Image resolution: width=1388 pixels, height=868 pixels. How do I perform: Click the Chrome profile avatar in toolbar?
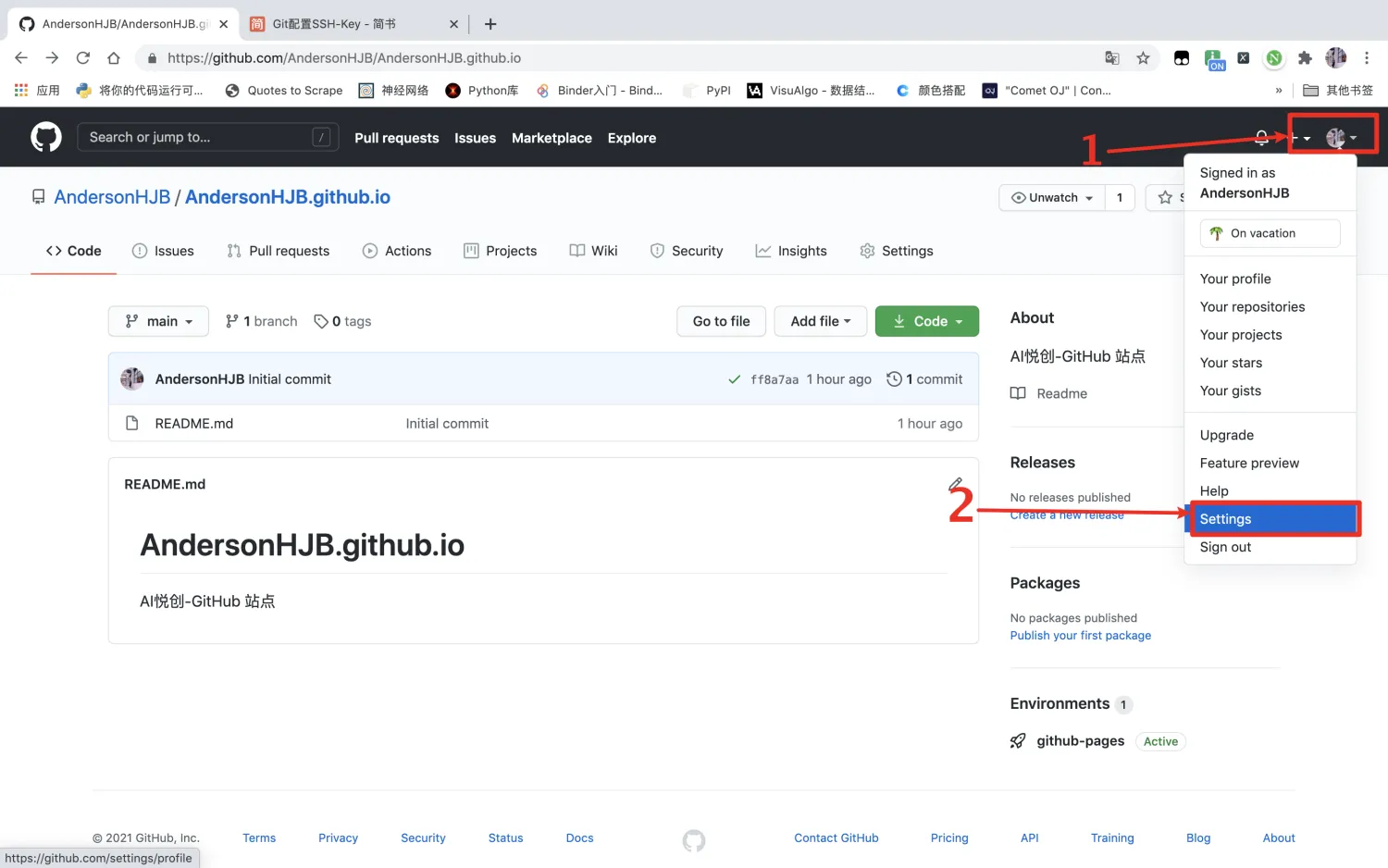[x=1335, y=57]
